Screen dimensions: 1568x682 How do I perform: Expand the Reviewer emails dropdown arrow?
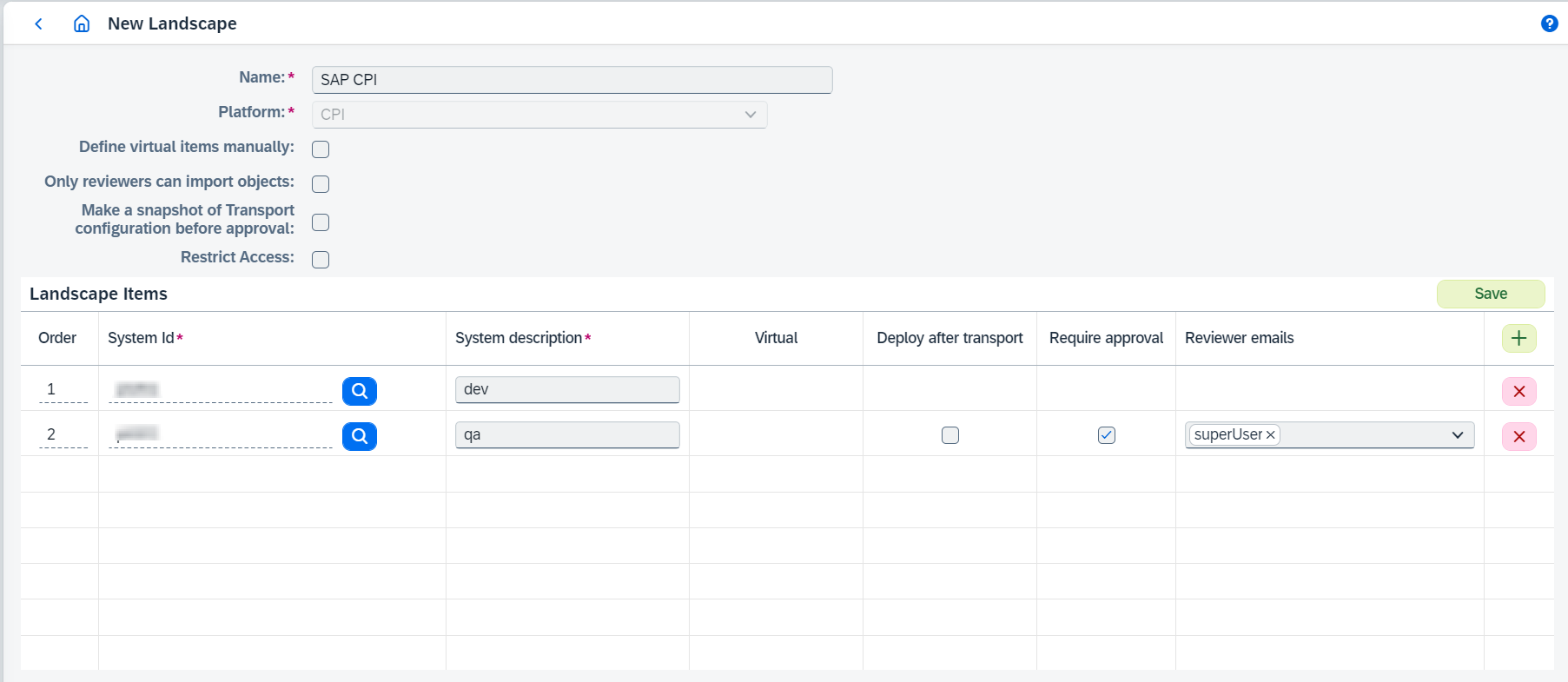(1458, 435)
